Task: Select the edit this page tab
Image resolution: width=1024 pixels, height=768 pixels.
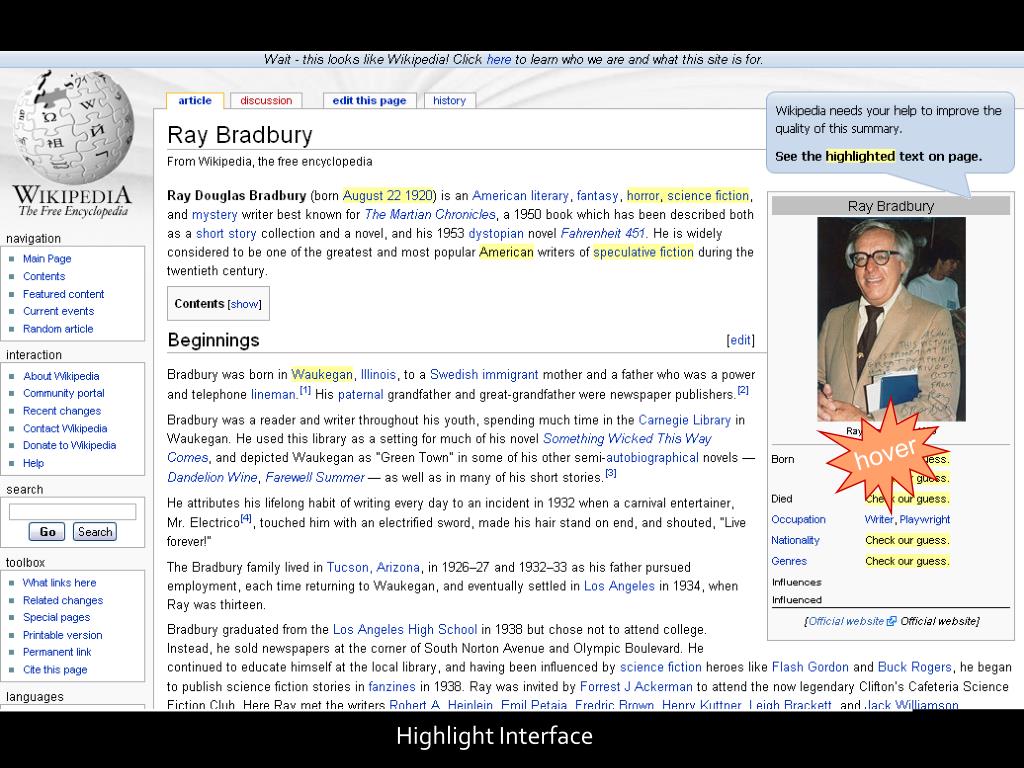Action: tap(370, 101)
